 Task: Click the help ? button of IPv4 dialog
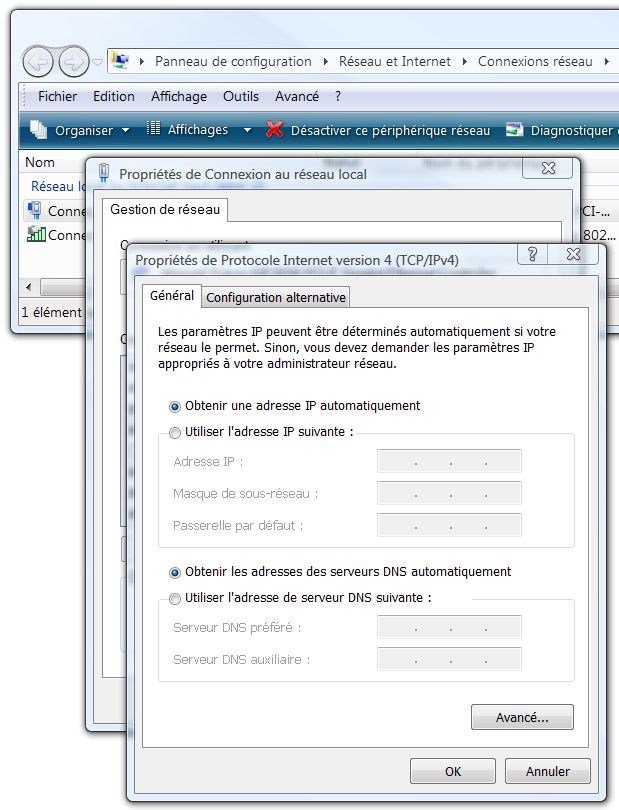532,254
